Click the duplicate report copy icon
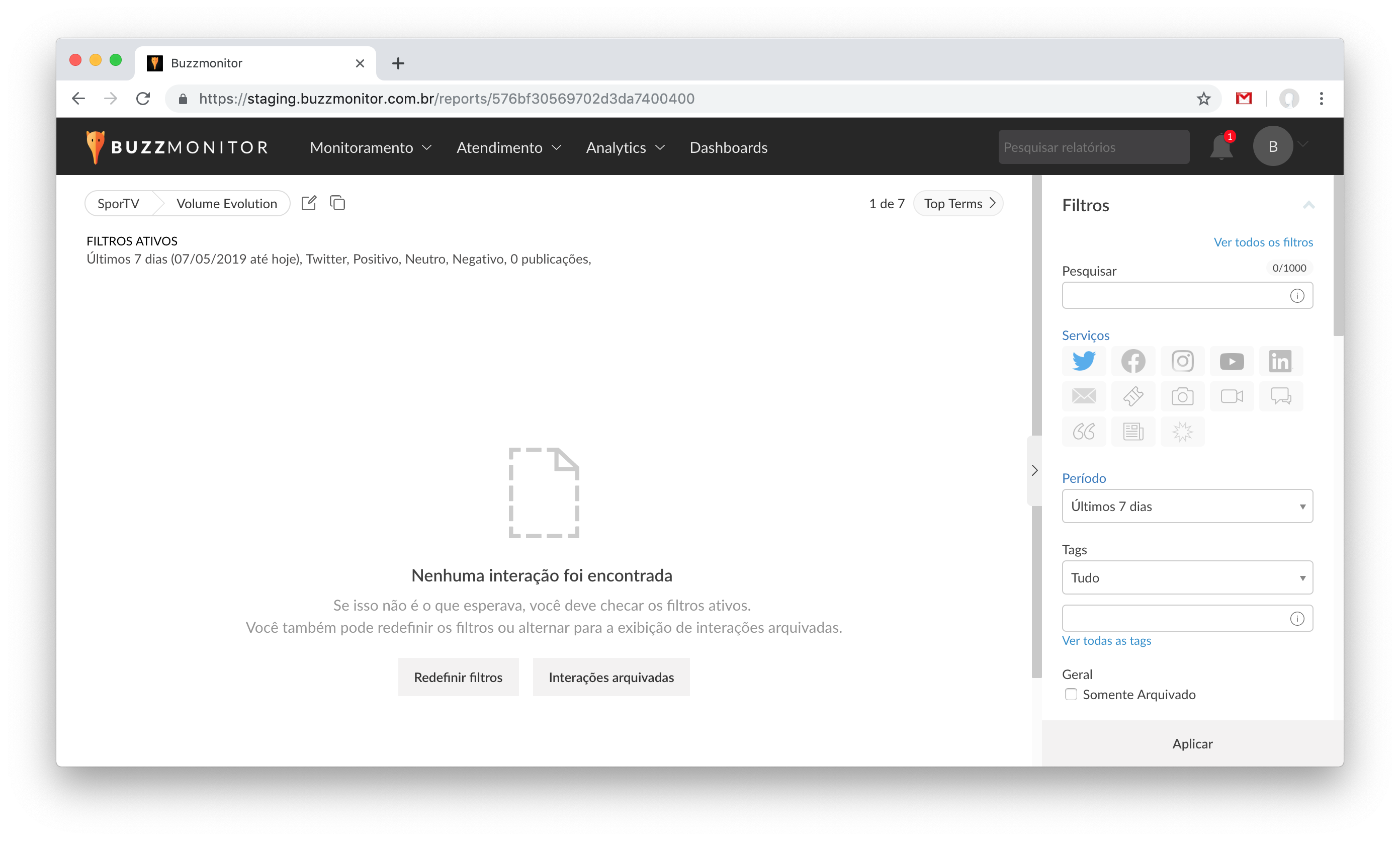The width and height of the screenshot is (1400, 841). pos(337,203)
